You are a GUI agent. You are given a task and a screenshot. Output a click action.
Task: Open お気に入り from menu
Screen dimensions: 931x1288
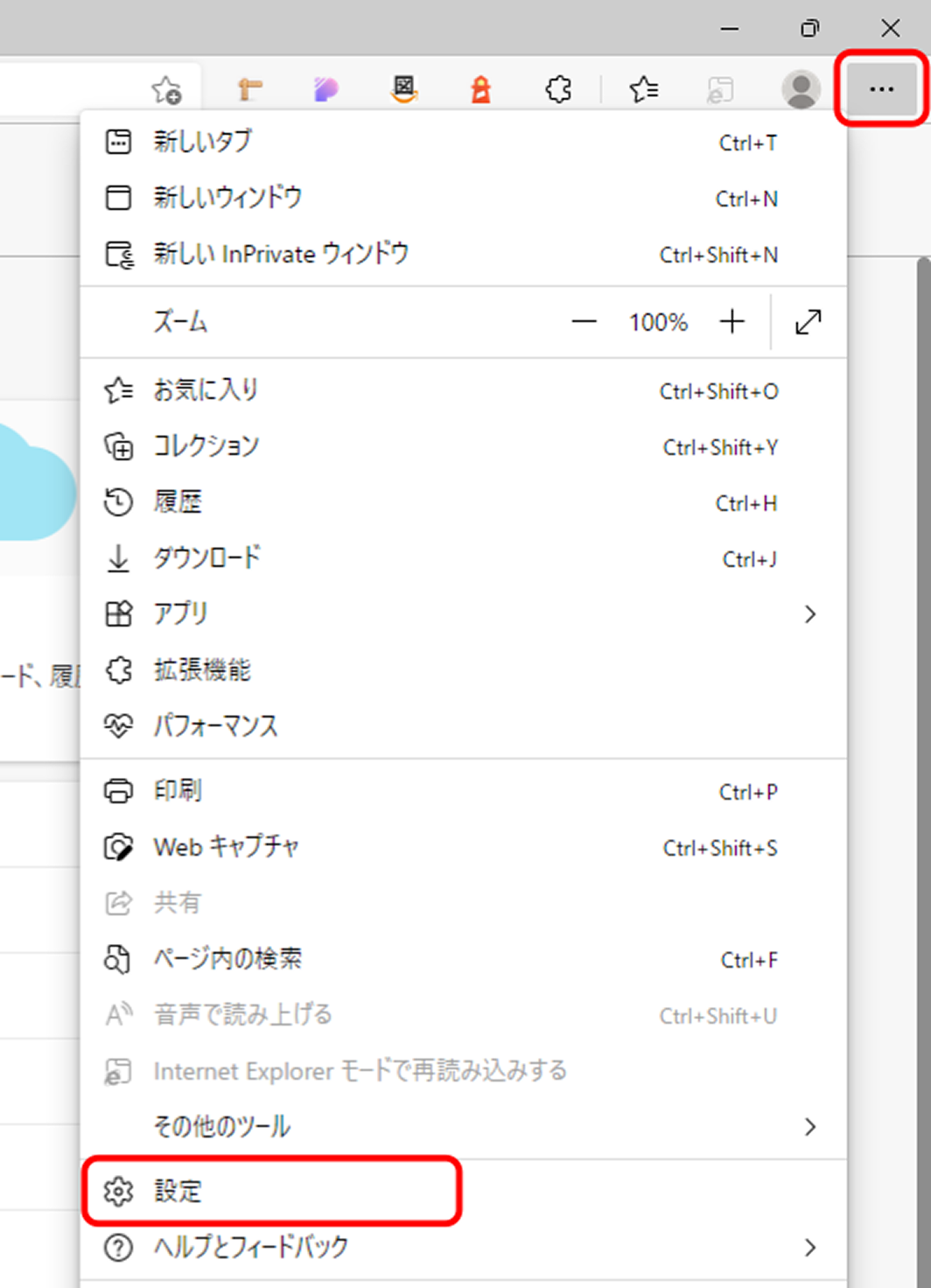coord(464,390)
